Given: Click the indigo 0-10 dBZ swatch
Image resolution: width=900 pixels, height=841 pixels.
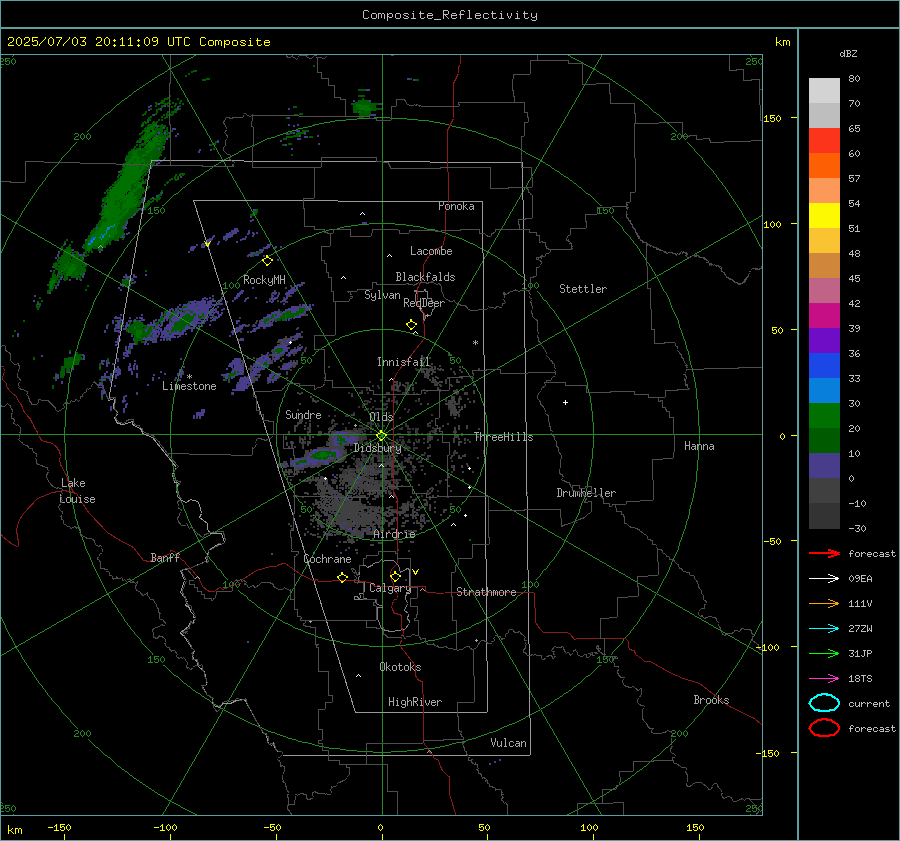Looking at the screenshot, I should click(824, 466).
